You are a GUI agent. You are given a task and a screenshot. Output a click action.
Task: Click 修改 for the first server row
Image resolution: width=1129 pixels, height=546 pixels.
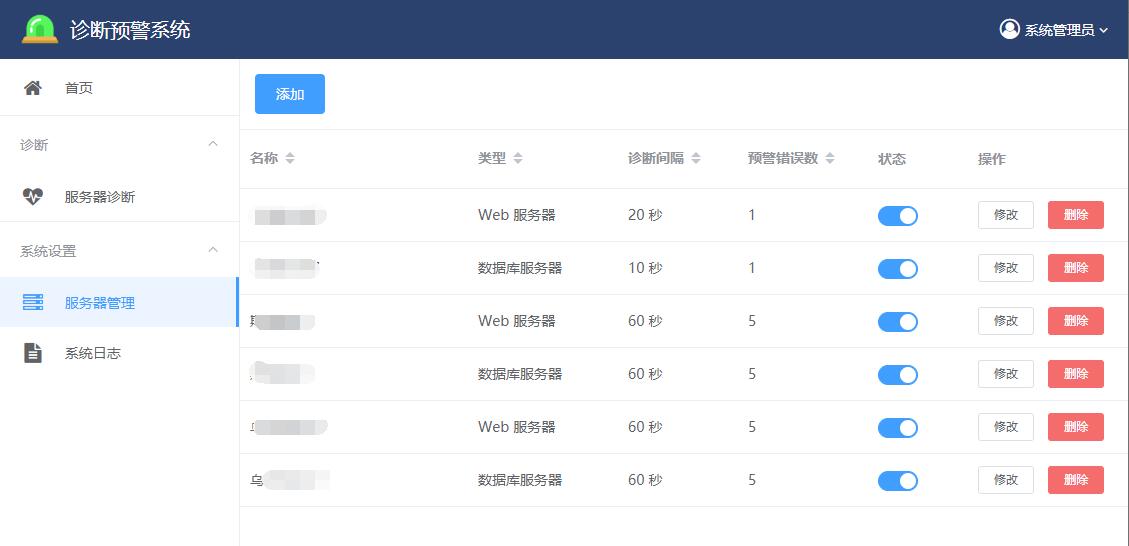1005,215
